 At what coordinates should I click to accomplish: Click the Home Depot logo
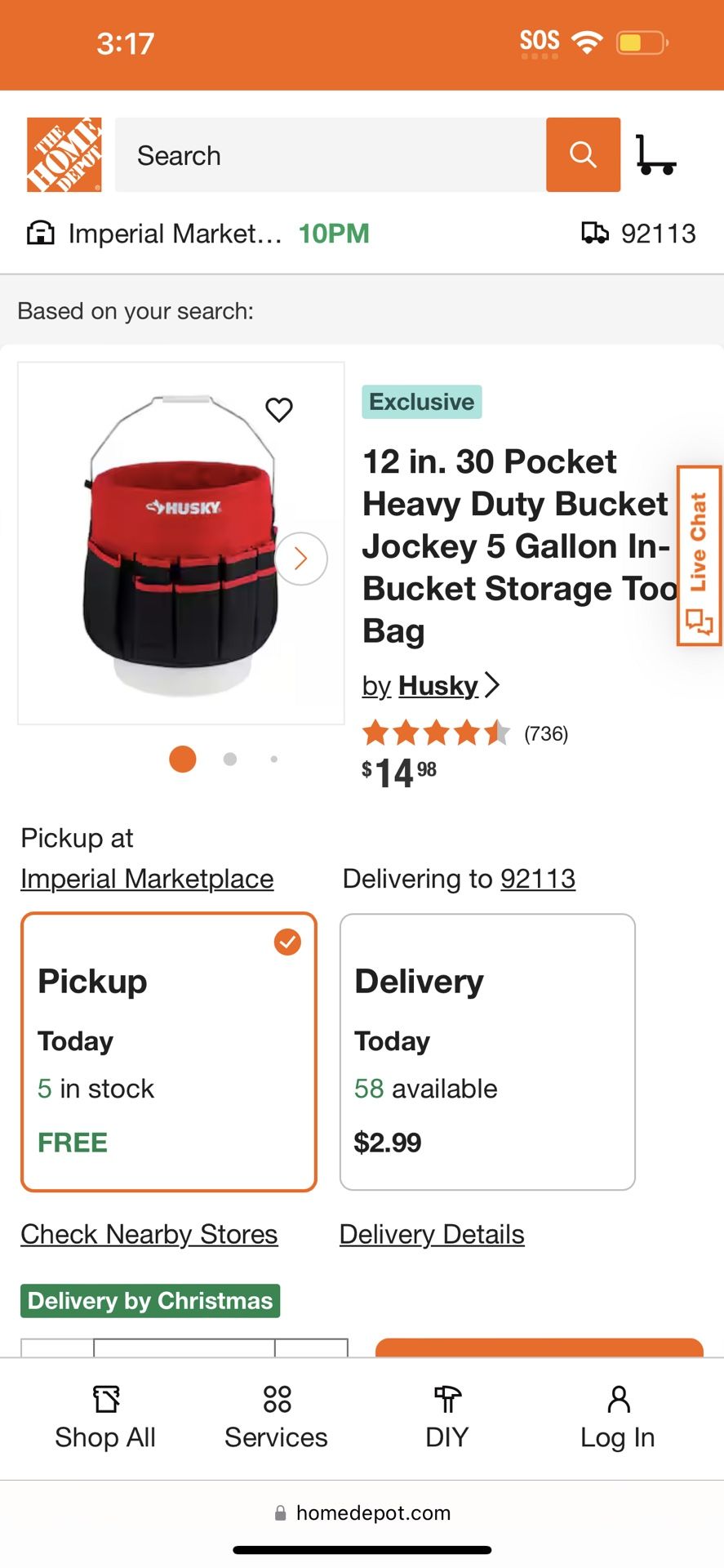[x=63, y=155]
